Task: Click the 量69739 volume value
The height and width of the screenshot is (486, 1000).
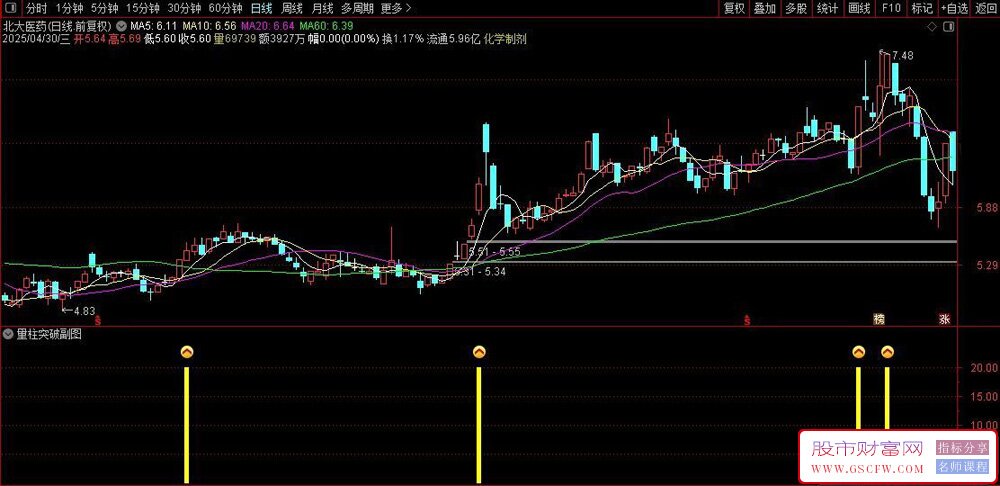Action: pyautogui.click(x=235, y=39)
